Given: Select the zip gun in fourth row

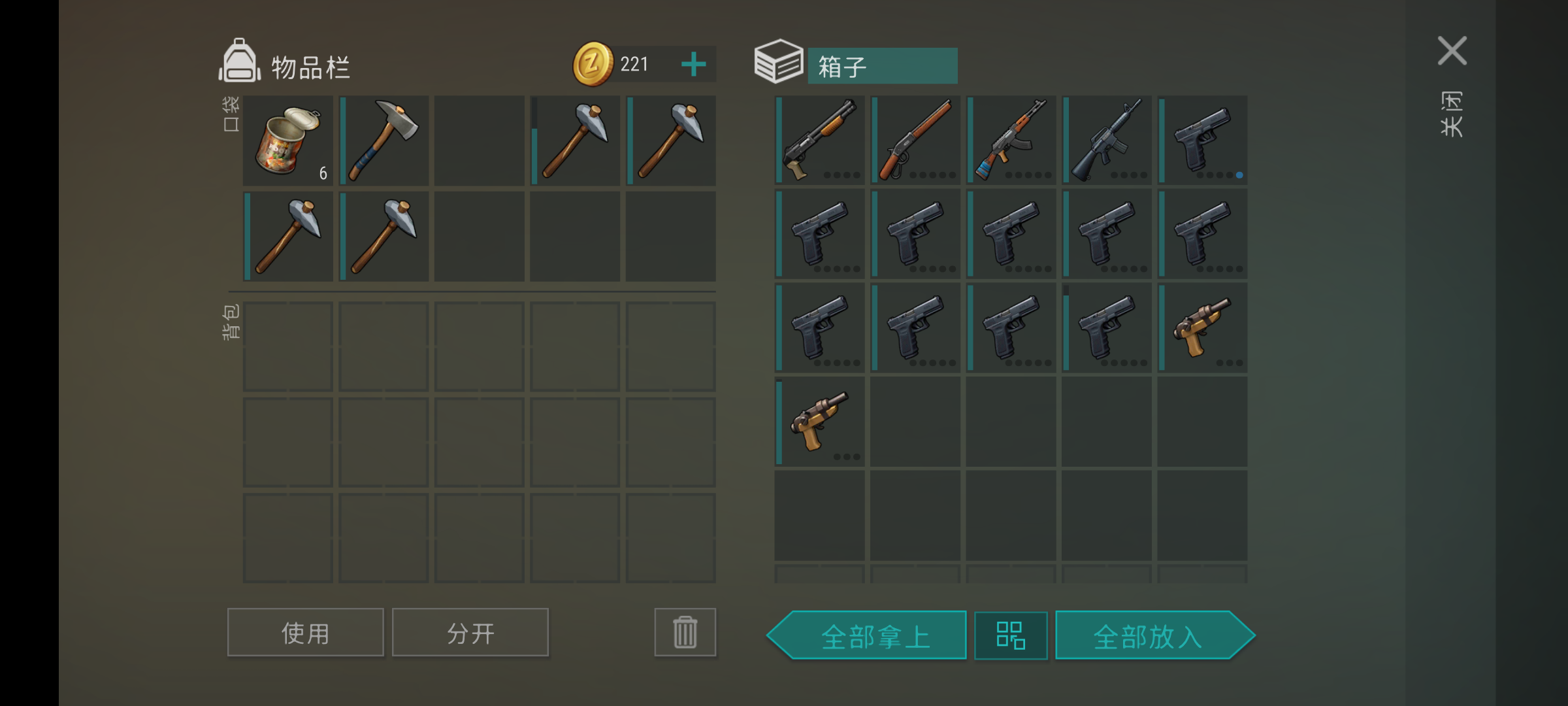Looking at the screenshot, I should pos(820,422).
